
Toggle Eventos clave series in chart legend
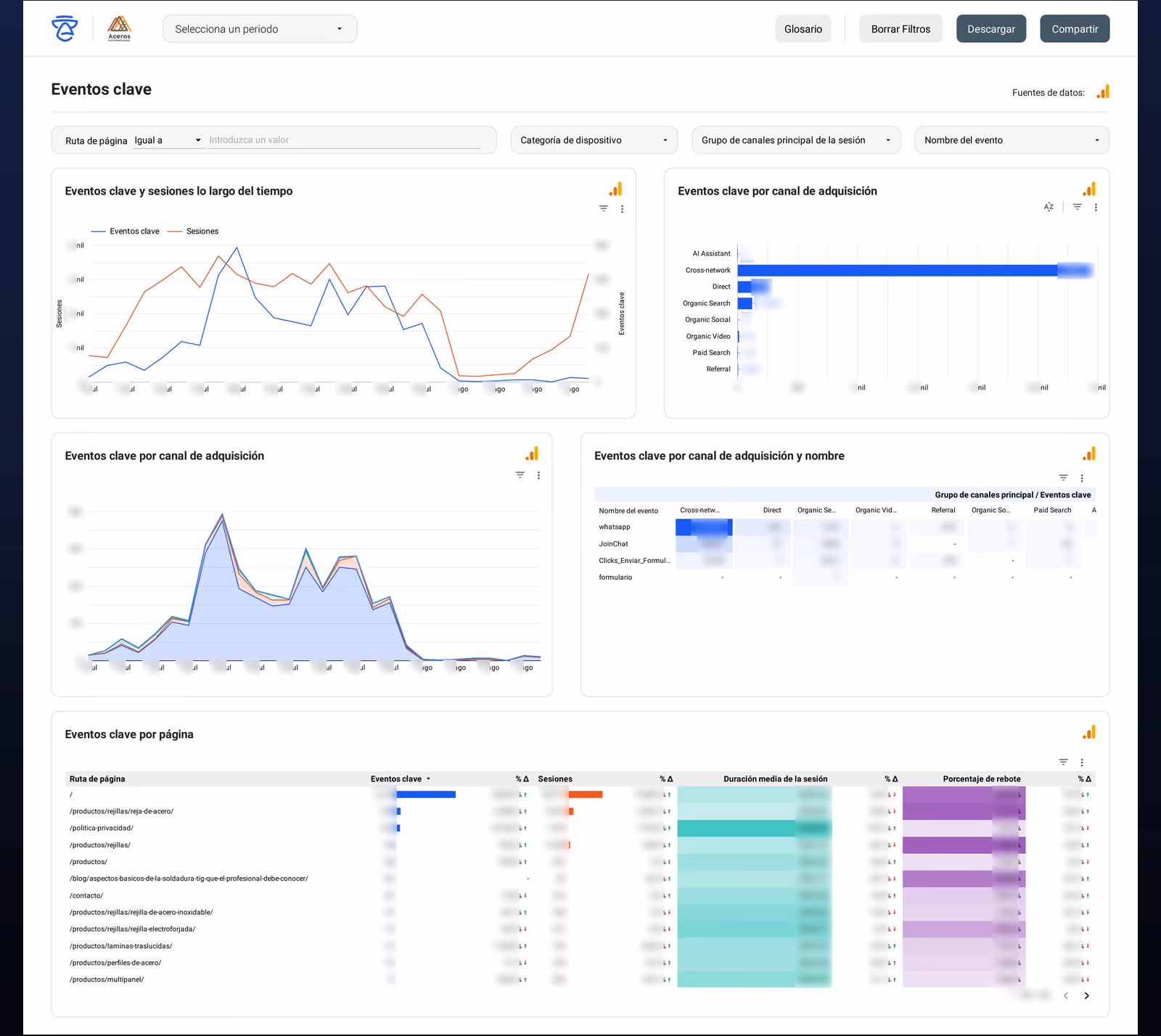coord(126,231)
